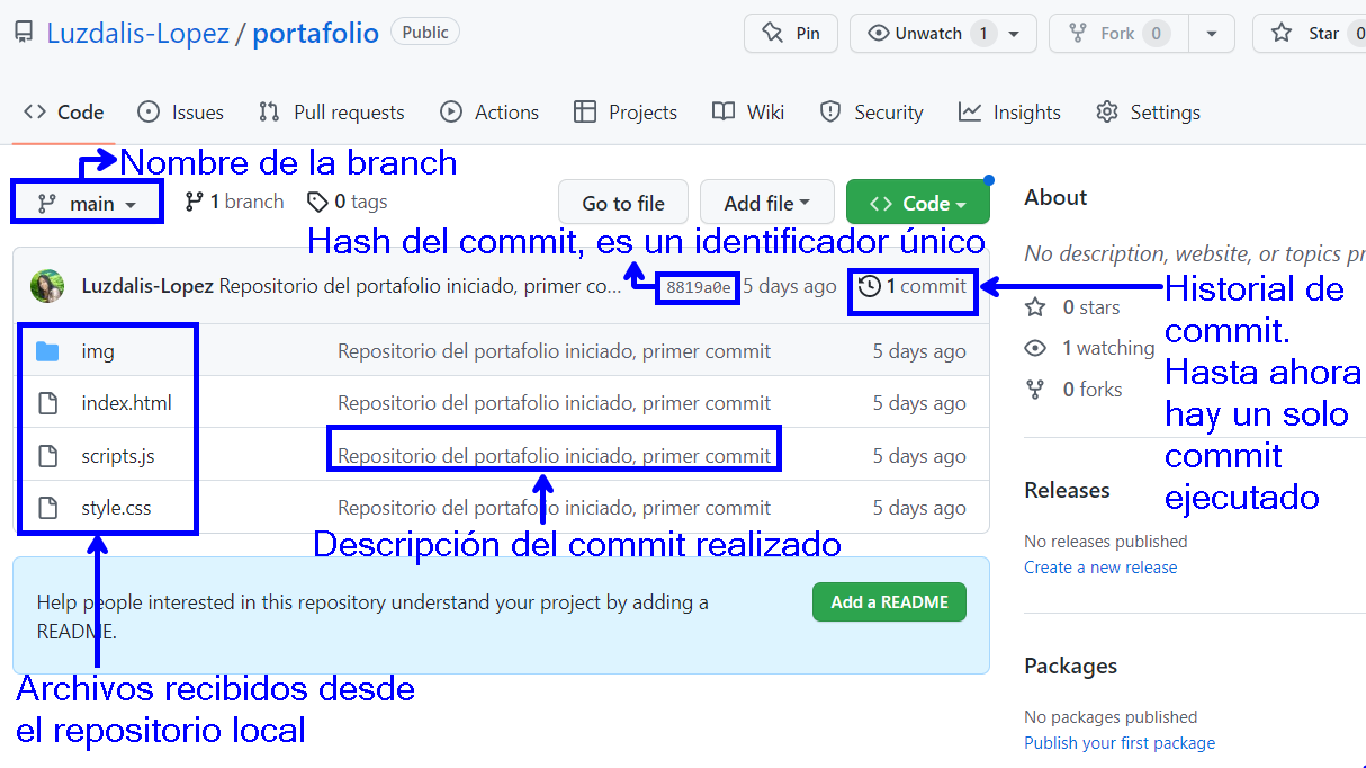Open the latest commit message link
This screenshot has height=768, width=1366.
pyautogui.click(x=420, y=286)
